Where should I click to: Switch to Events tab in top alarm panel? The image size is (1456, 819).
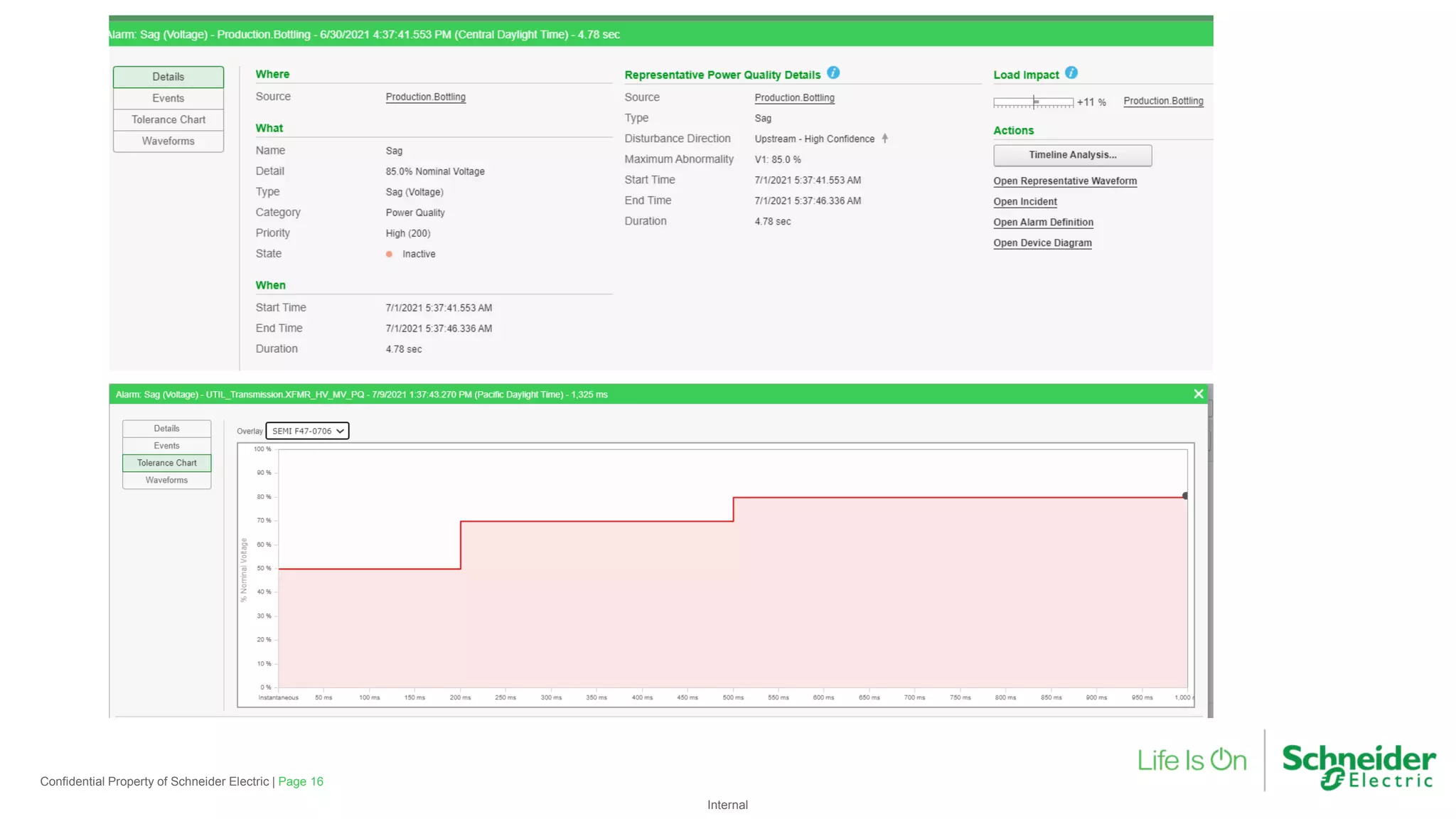point(168,98)
